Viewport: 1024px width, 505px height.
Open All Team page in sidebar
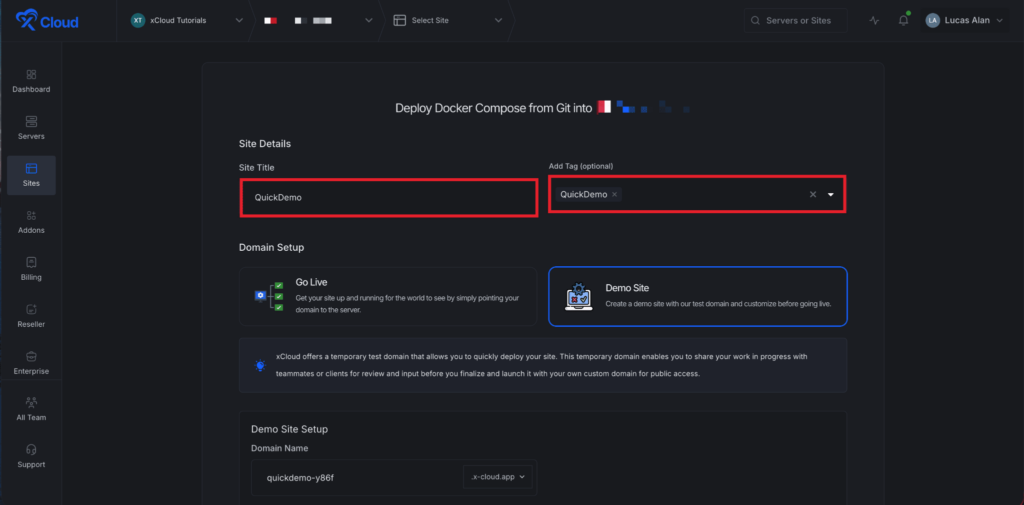pos(31,409)
